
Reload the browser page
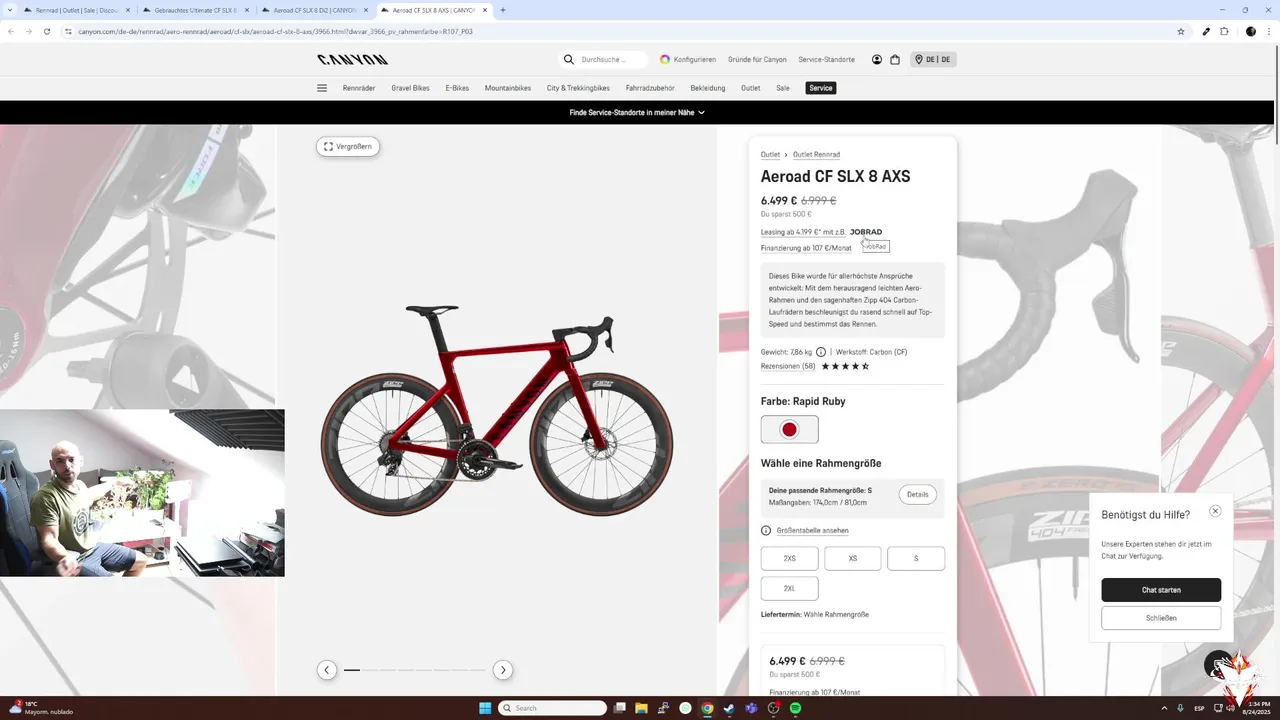[47, 31]
